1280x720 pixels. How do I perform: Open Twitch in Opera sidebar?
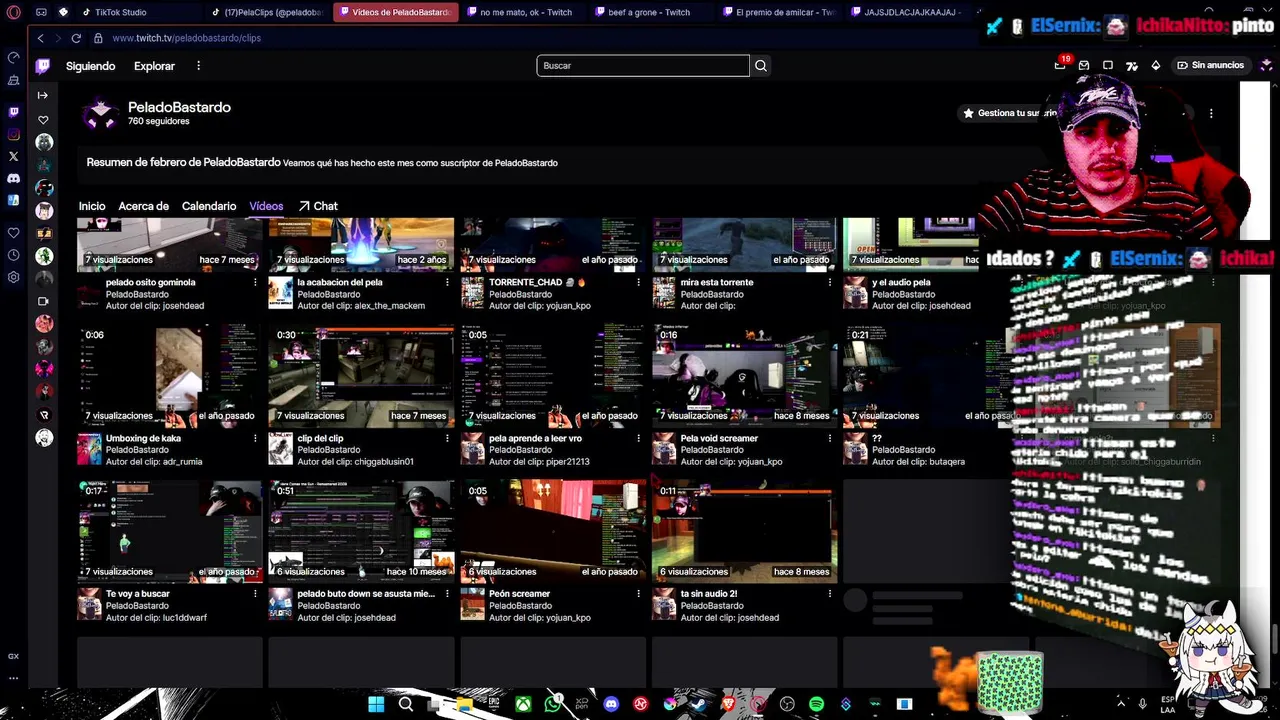point(13,112)
